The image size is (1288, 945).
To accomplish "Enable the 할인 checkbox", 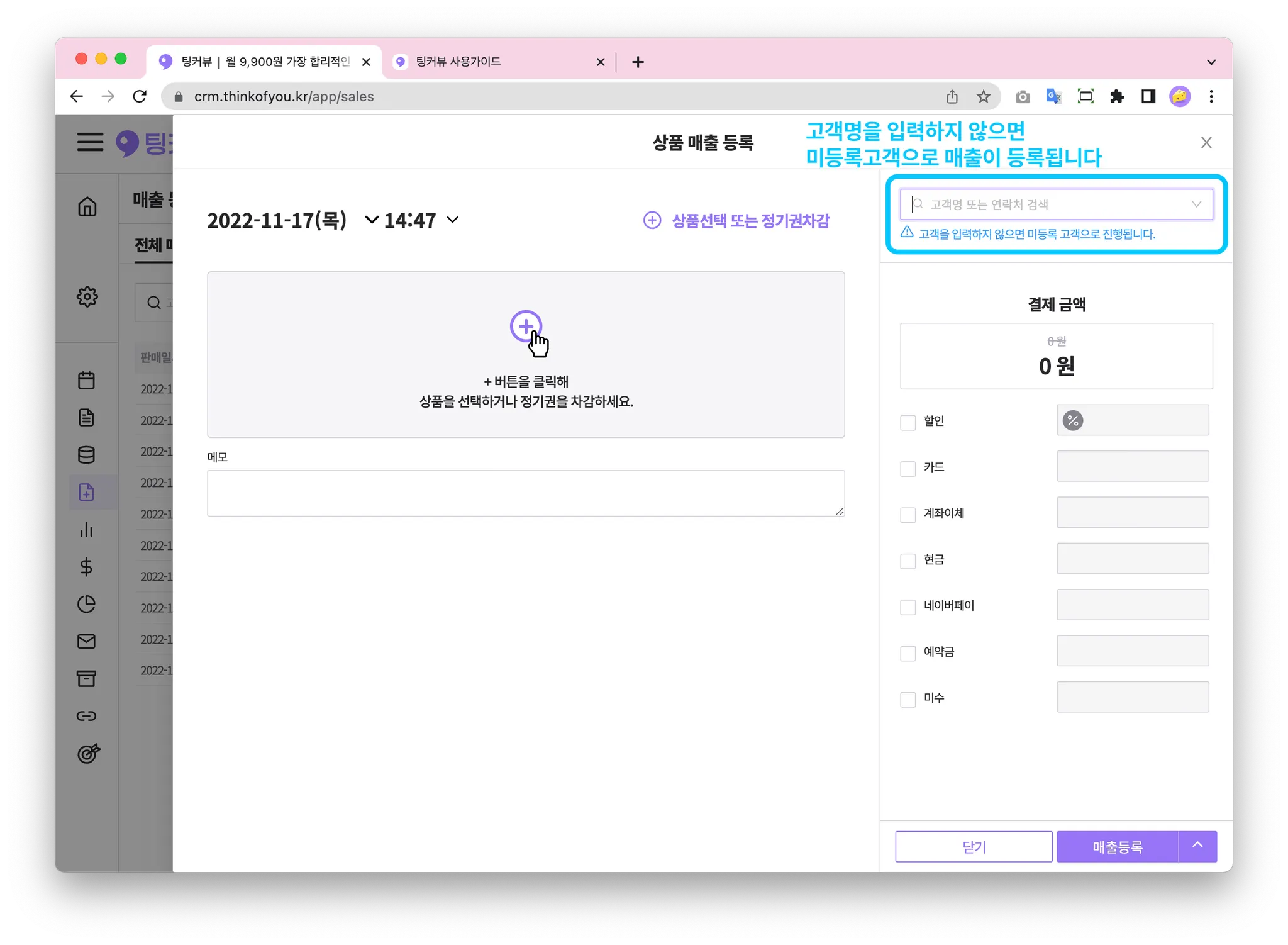I will [x=908, y=422].
